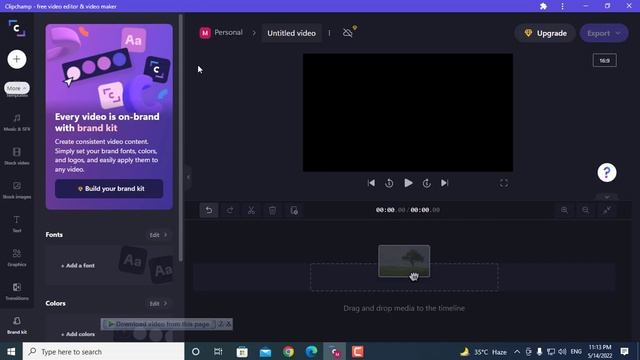Show hidden system tray icons

pyautogui.click(x=517, y=351)
